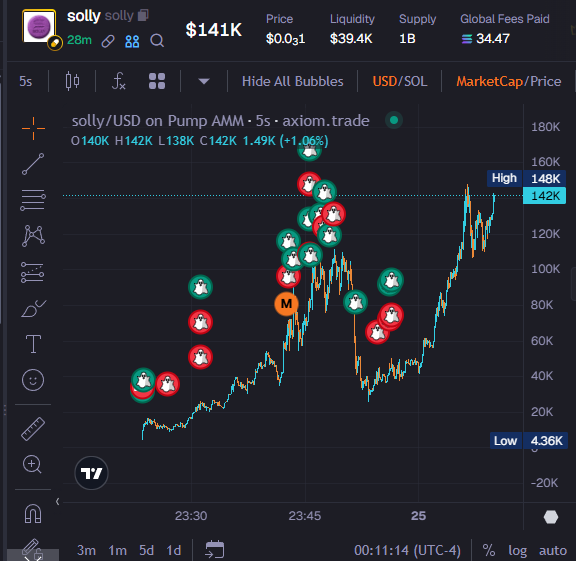Select the 5d time range

[x=146, y=550]
